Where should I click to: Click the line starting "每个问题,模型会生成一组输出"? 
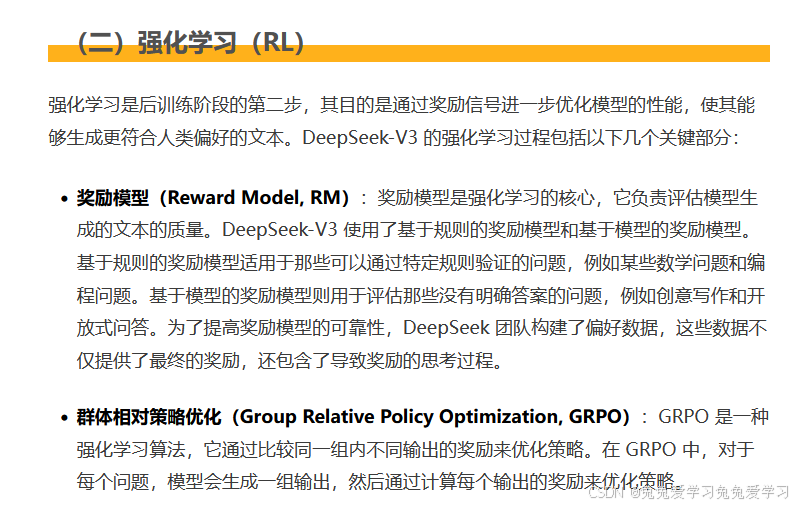click(x=378, y=481)
